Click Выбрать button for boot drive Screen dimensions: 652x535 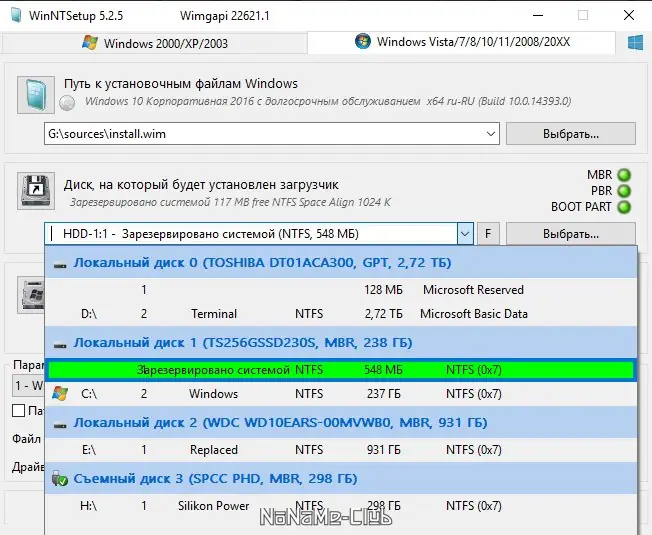(570, 234)
